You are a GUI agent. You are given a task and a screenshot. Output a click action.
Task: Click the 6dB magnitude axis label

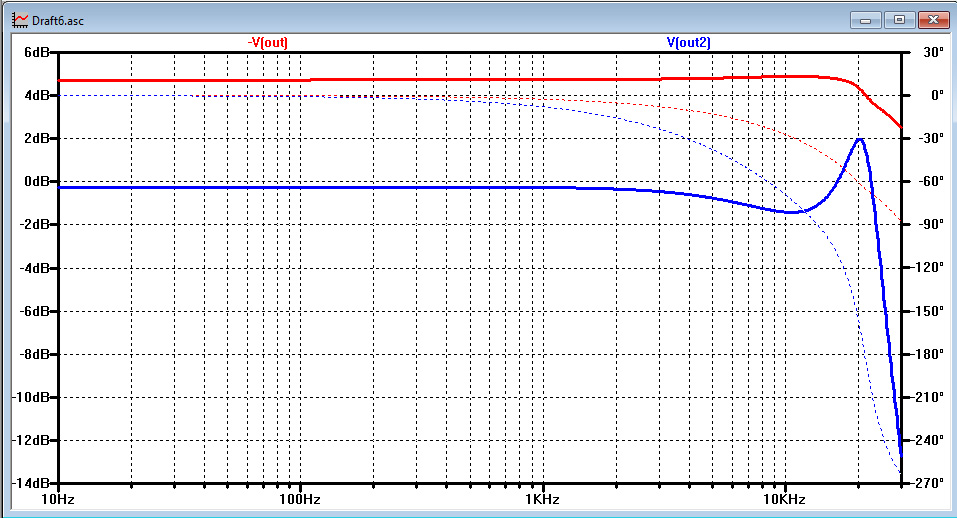click(x=36, y=52)
